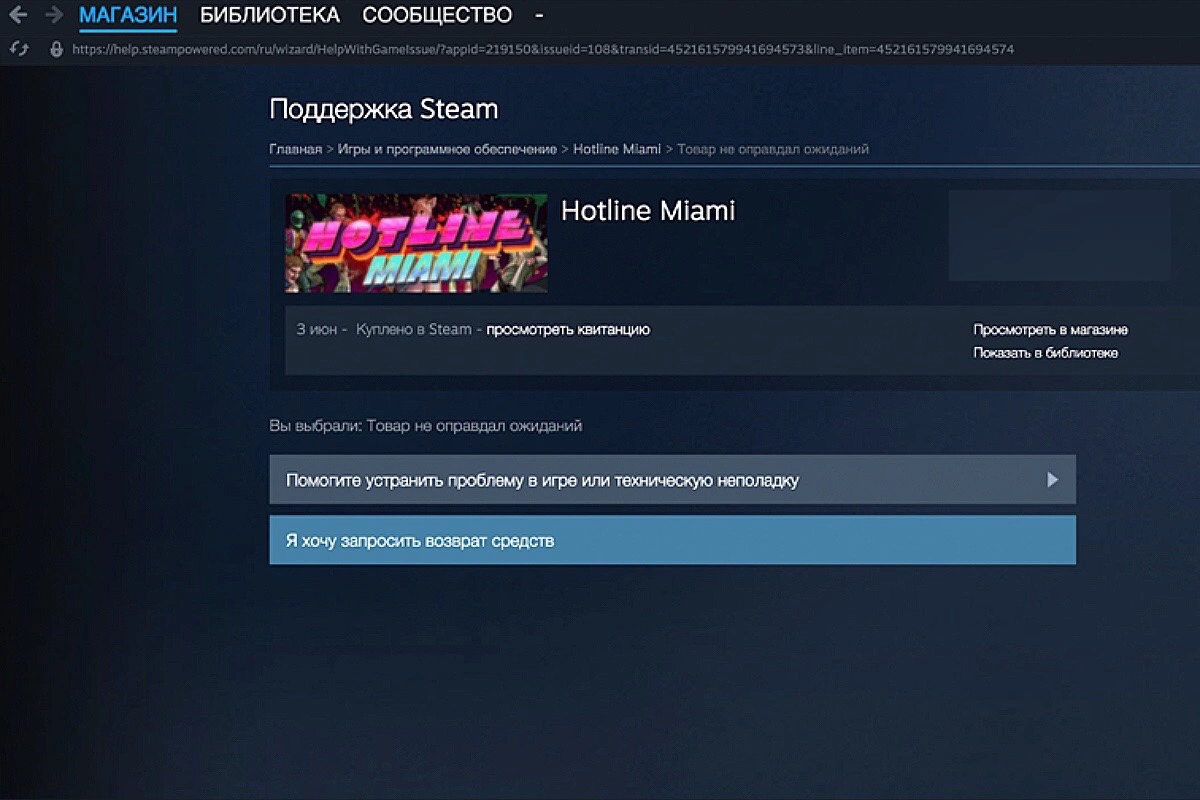Open просмотреть квитанцию link
The height and width of the screenshot is (800, 1200).
click(568, 329)
